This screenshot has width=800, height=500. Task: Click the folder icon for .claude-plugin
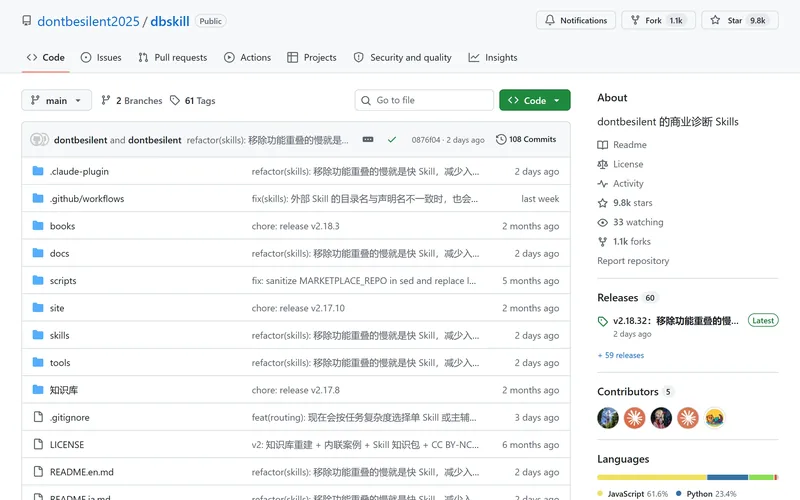(x=38, y=171)
